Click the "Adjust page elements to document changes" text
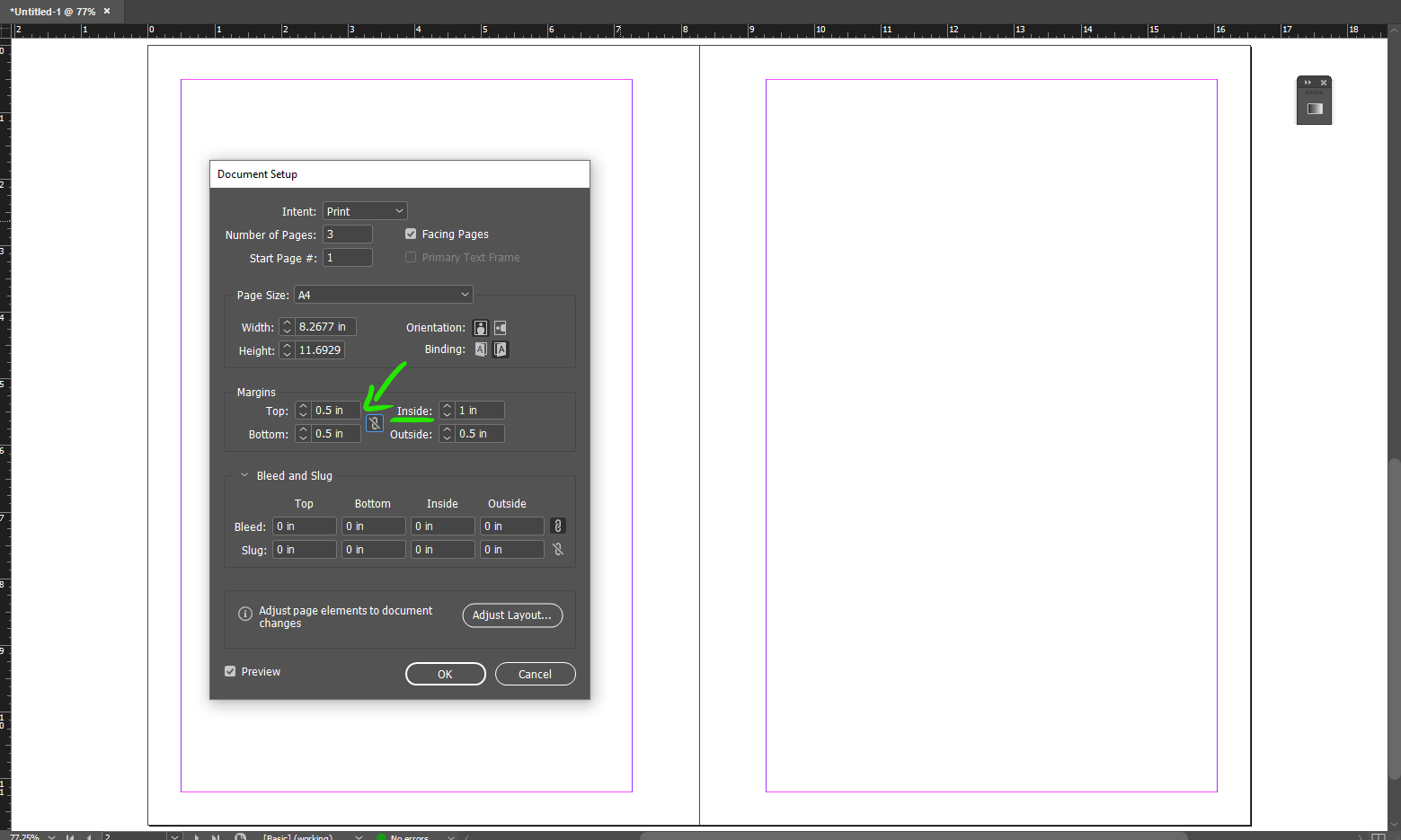This screenshot has width=1401, height=840. [346, 616]
